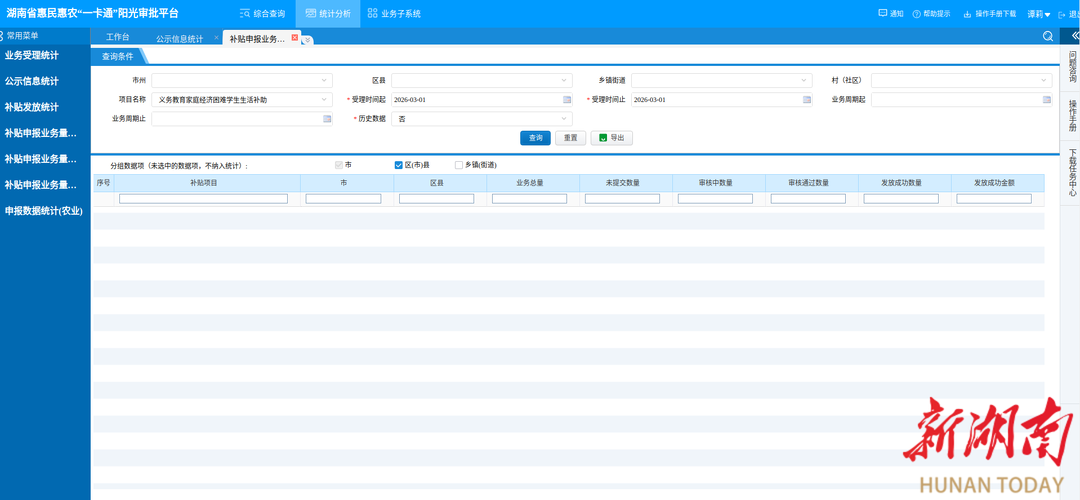Expand the 市州 dropdown
The height and width of the screenshot is (500, 1080).
(325, 80)
